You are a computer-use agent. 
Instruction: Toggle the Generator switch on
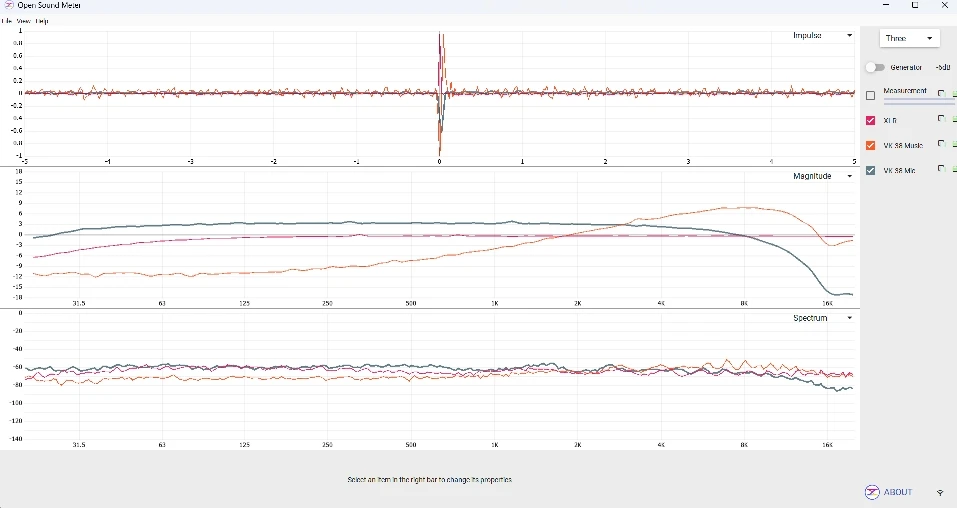[875, 67]
